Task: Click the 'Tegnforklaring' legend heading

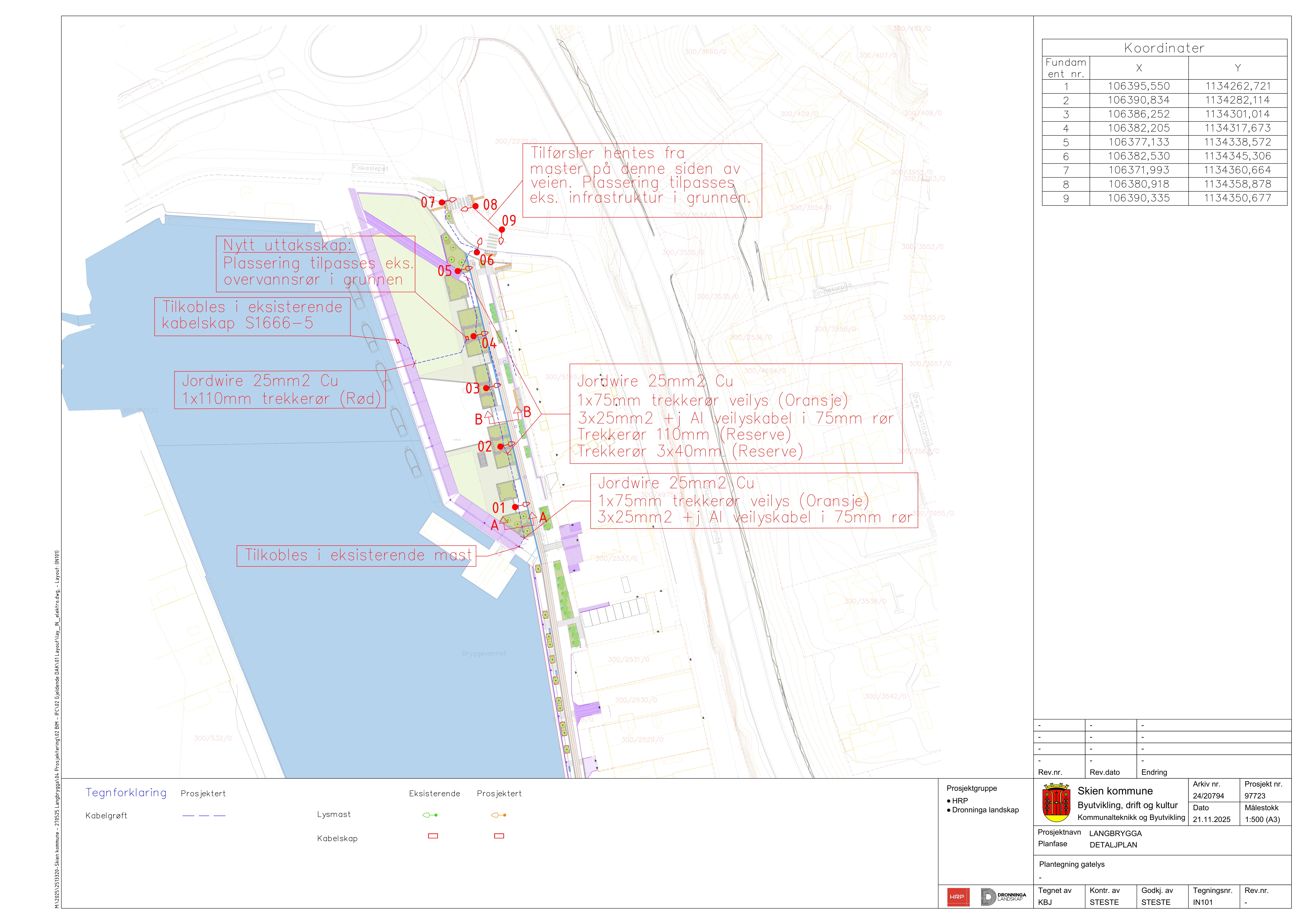Action: point(126,793)
